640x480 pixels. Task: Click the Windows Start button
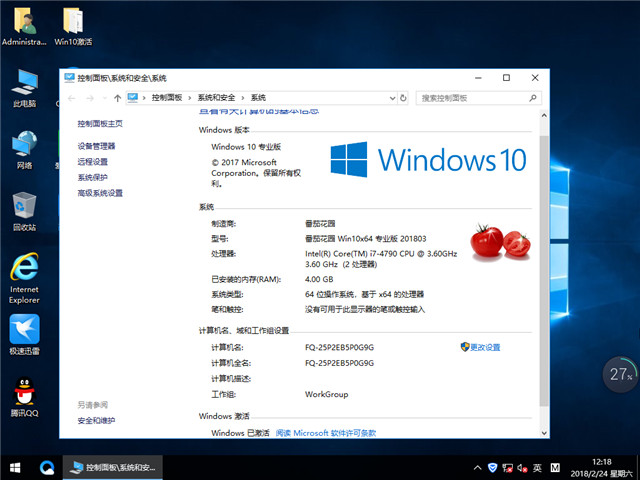coord(15,467)
